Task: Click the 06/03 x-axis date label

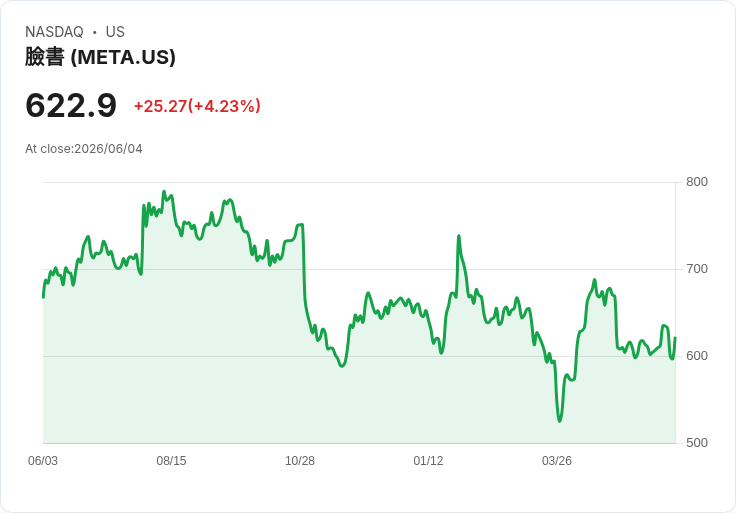Action: 43,460
